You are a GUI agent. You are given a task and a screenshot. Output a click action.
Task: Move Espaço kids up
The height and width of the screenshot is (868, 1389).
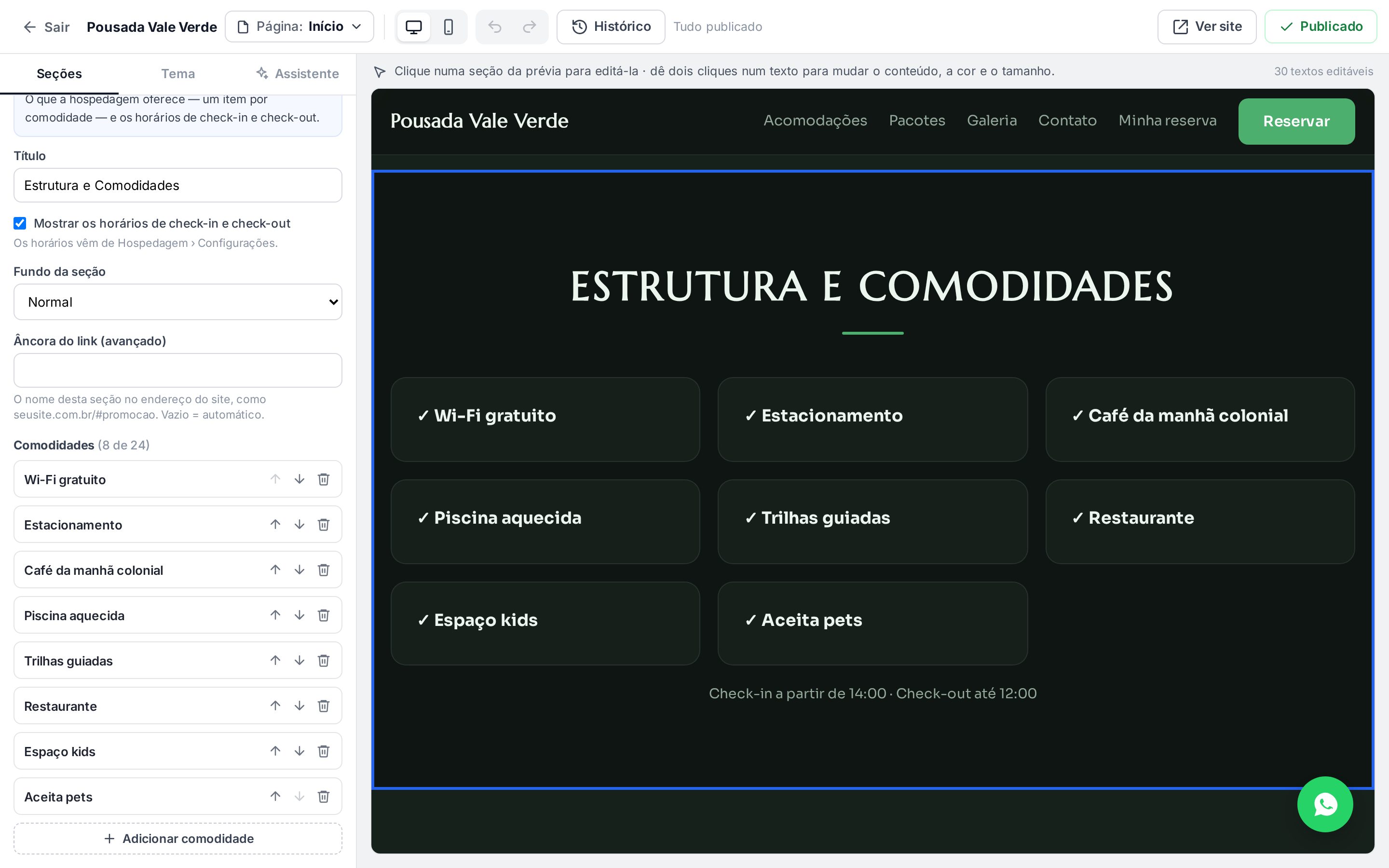click(x=275, y=751)
